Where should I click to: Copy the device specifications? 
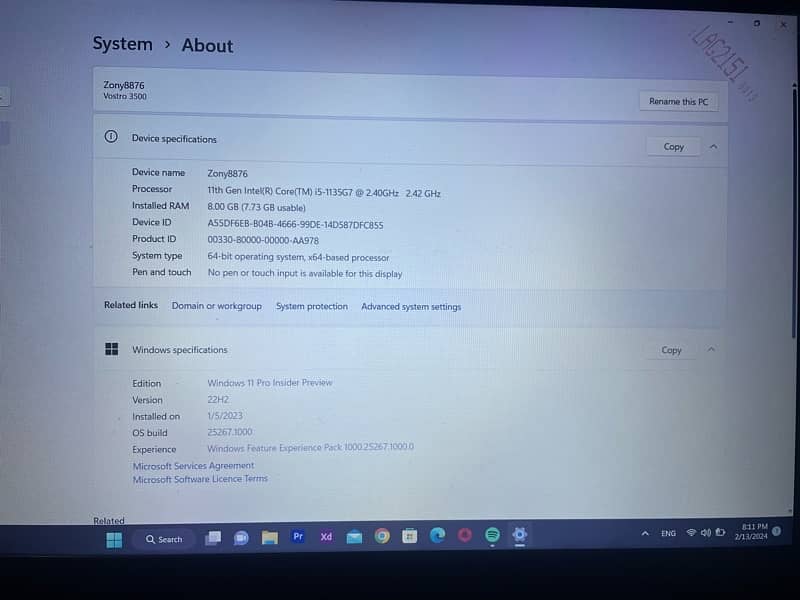point(674,147)
